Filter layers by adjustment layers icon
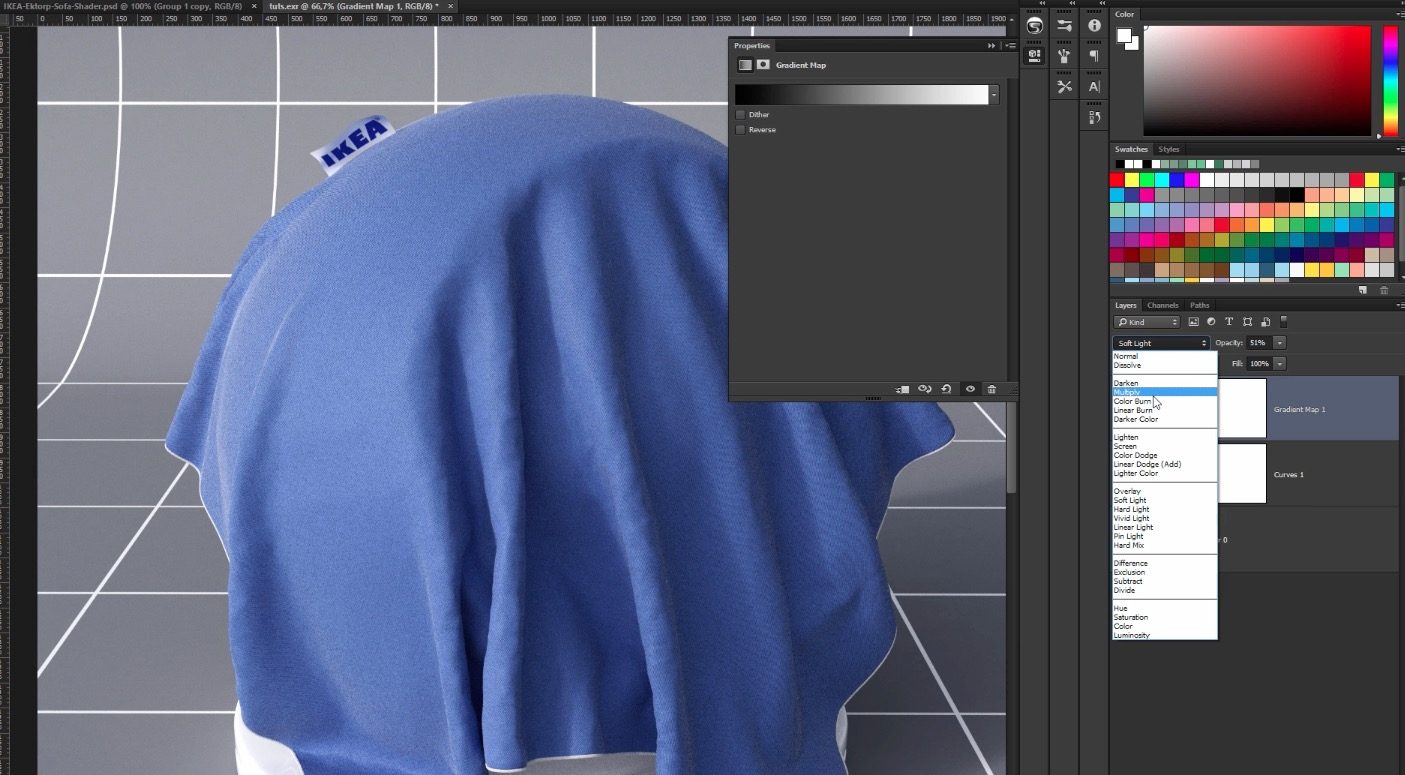The image size is (1405, 775). pos(1211,322)
